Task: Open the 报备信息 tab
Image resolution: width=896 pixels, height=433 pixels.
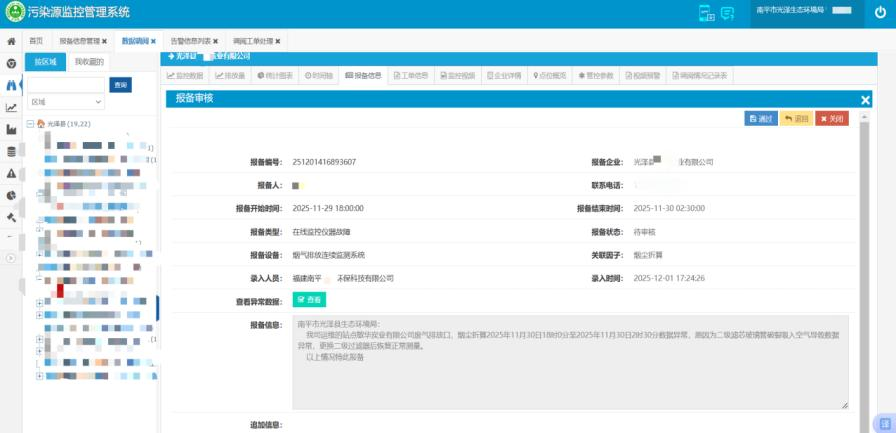Action: point(363,75)
